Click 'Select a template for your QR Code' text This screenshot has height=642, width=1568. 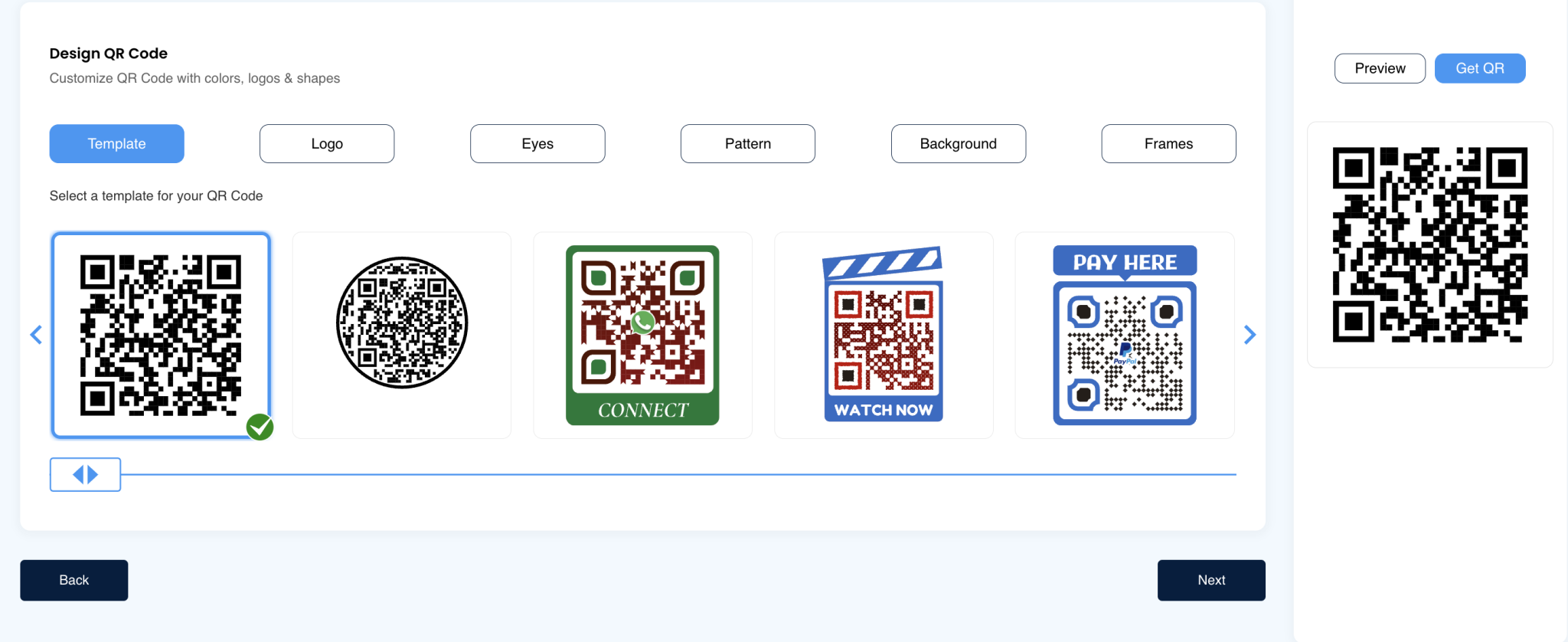(x=156, y=196)
